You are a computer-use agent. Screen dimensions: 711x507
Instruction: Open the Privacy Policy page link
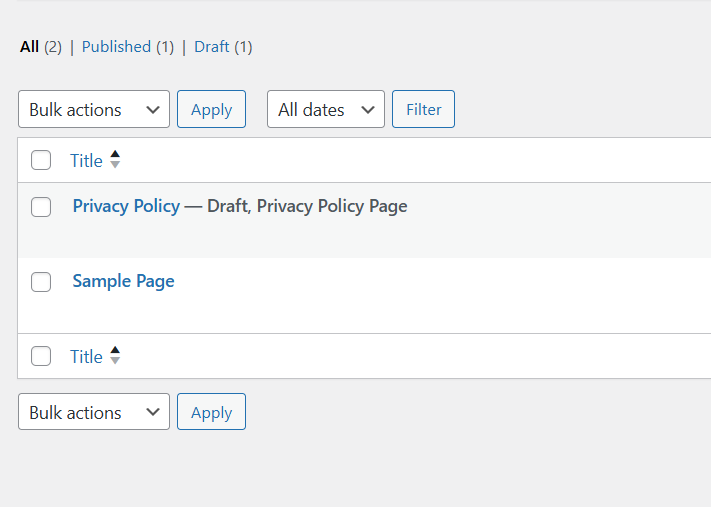[x=126, y=206]
